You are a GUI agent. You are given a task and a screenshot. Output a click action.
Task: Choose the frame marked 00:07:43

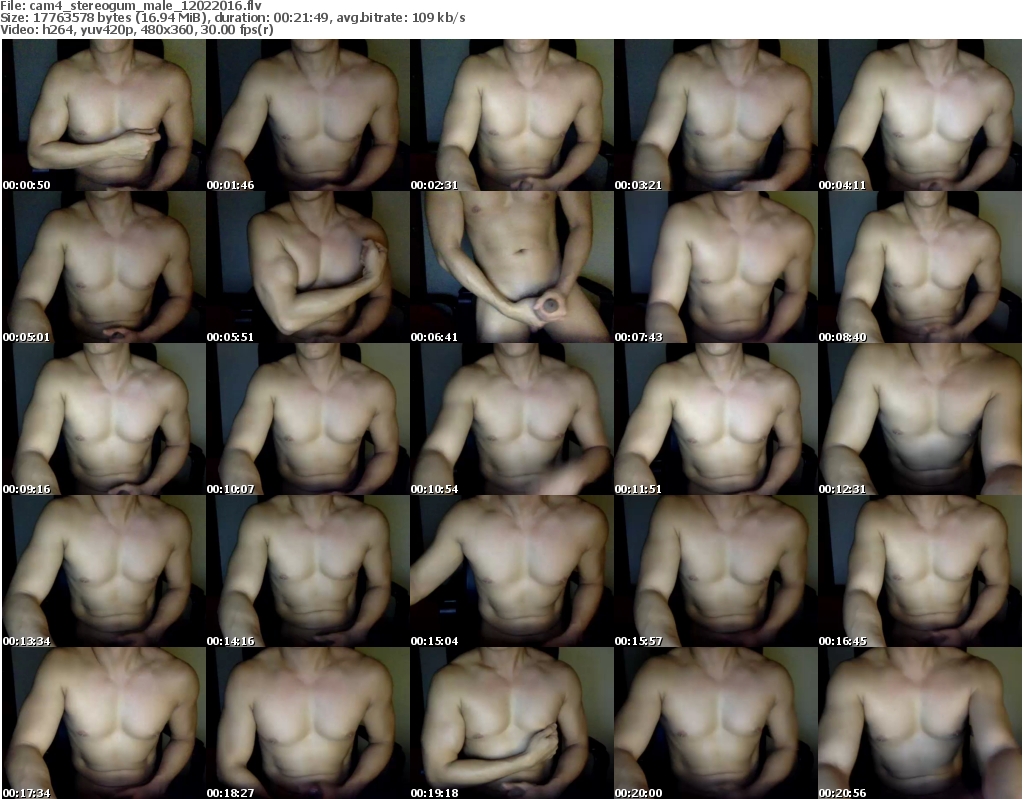[x=716, y=267]
